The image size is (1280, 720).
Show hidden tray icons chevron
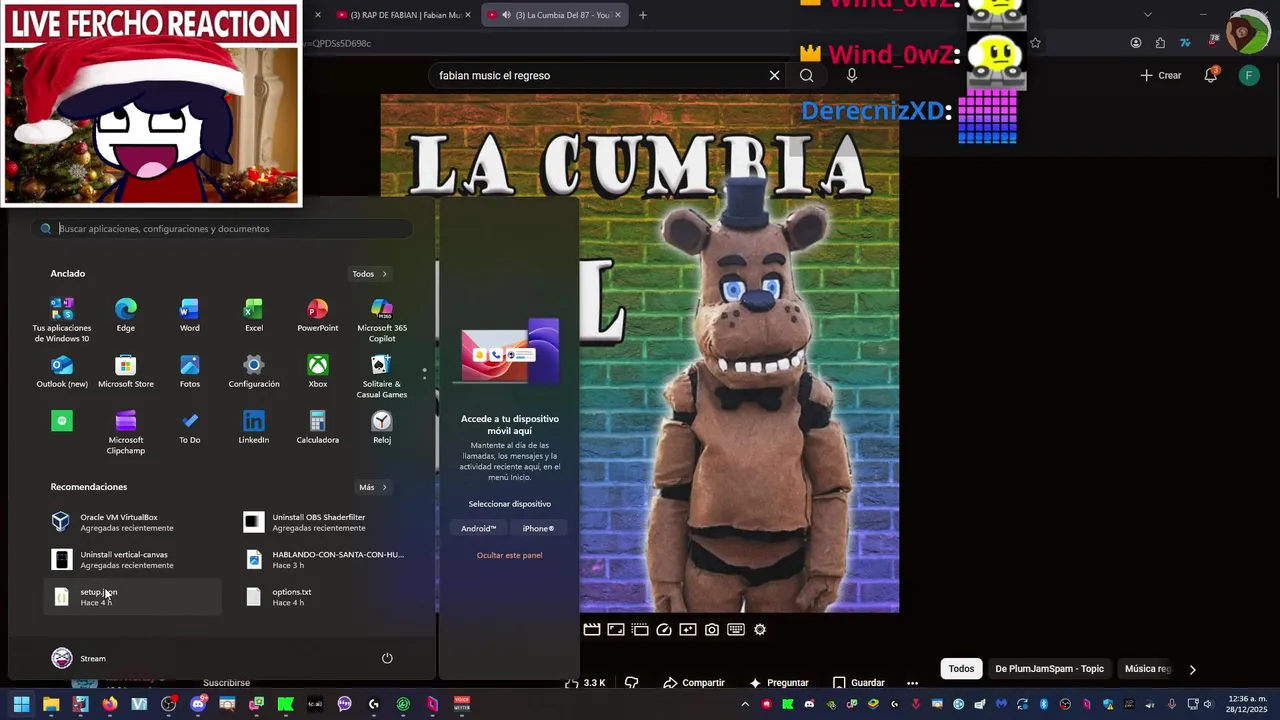point(745,704)
